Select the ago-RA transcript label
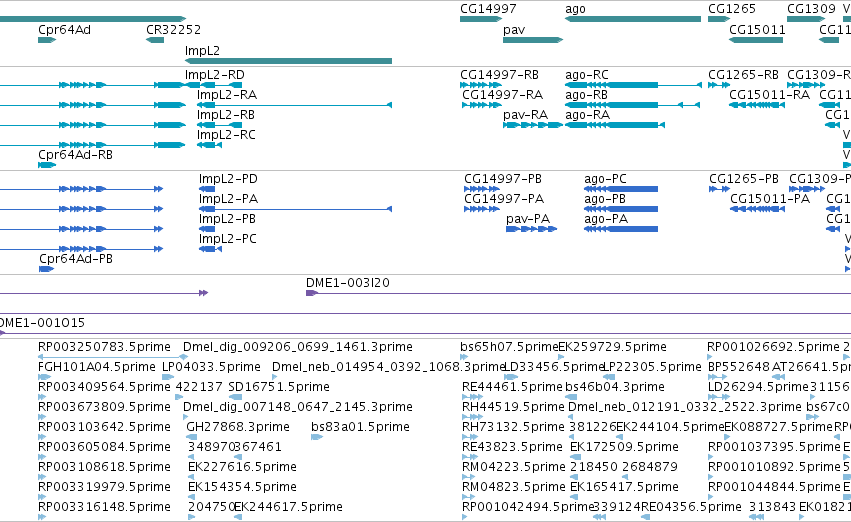Viewport: 851px width, 522px height. 587,115
